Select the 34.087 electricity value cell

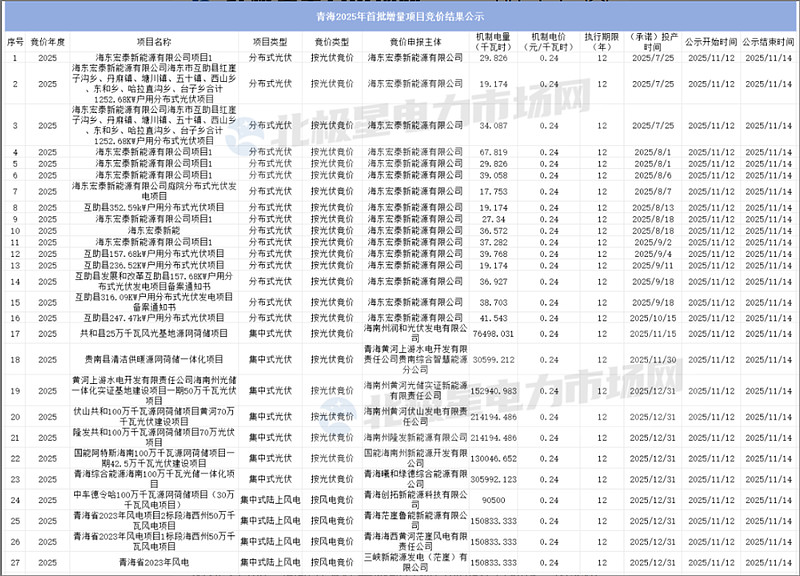[x=493, y=126]
